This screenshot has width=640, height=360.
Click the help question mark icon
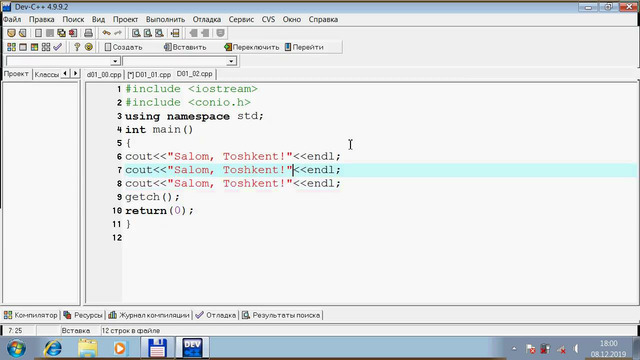click(x=77, y=47)
